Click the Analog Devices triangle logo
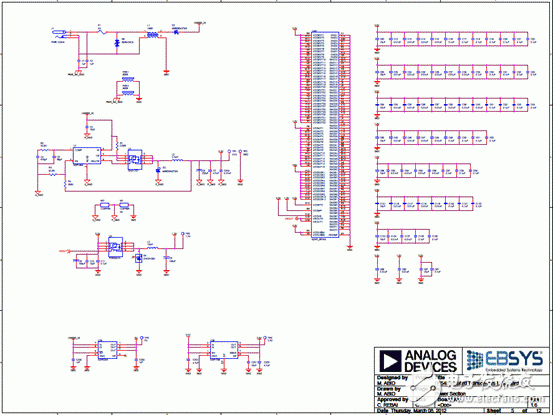Image resolution: width=553 pixels, height=415 pixels. (x=390, y=361)
